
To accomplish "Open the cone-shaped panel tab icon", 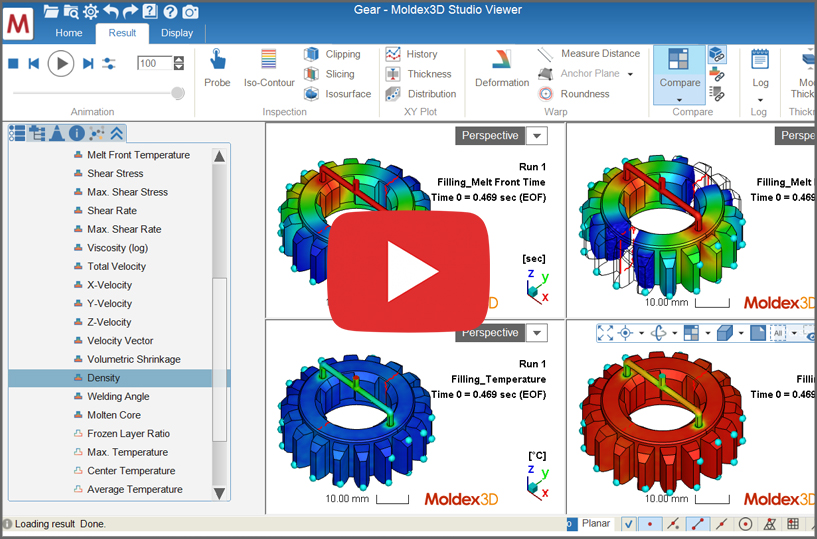I will pos(57,133).
